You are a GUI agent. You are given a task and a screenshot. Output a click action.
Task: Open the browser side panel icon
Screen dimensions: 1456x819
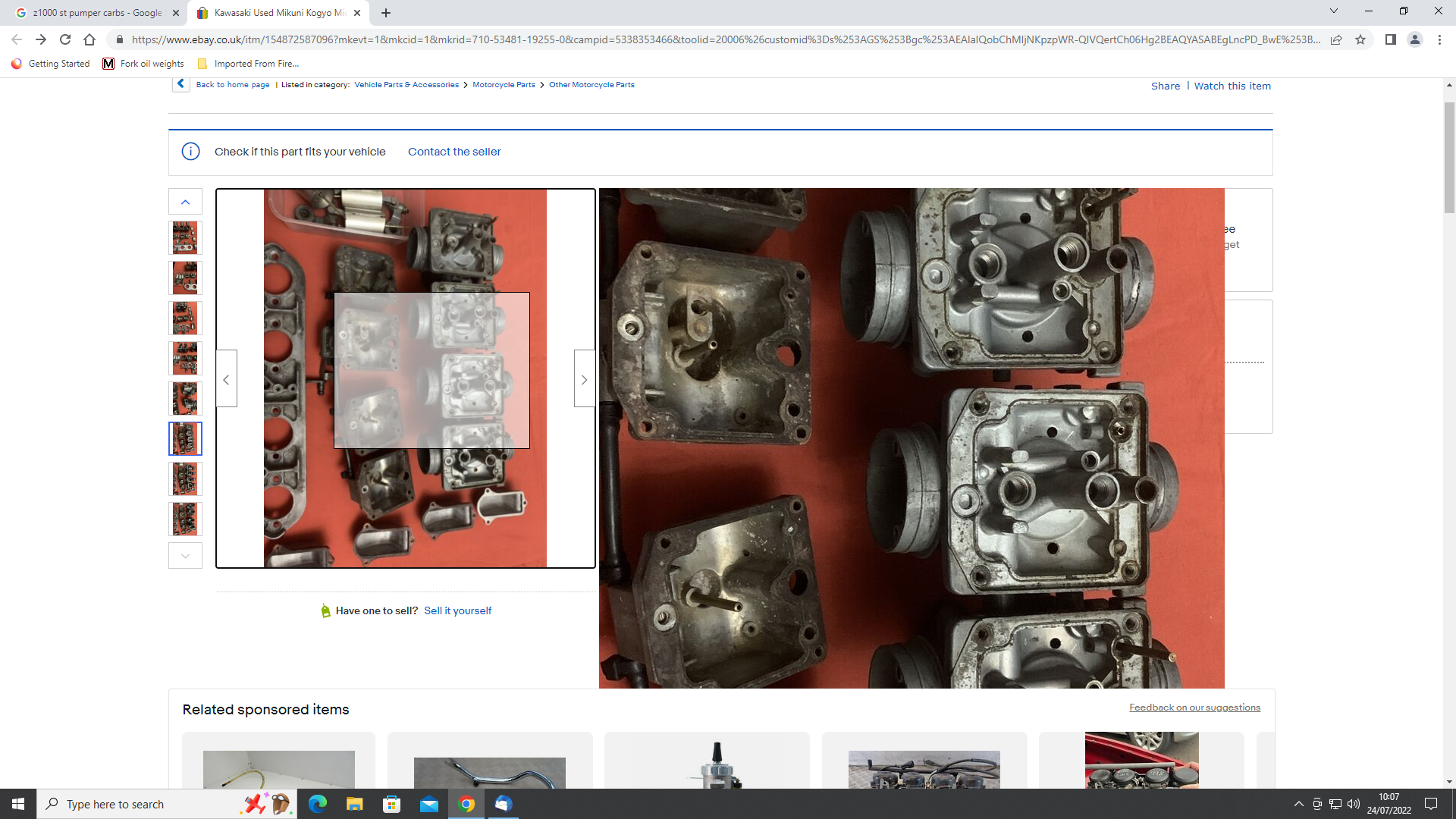1390,39
